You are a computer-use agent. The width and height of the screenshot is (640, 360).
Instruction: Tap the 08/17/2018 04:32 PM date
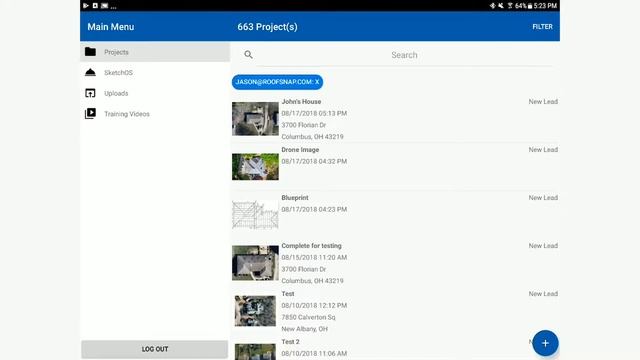314,161
